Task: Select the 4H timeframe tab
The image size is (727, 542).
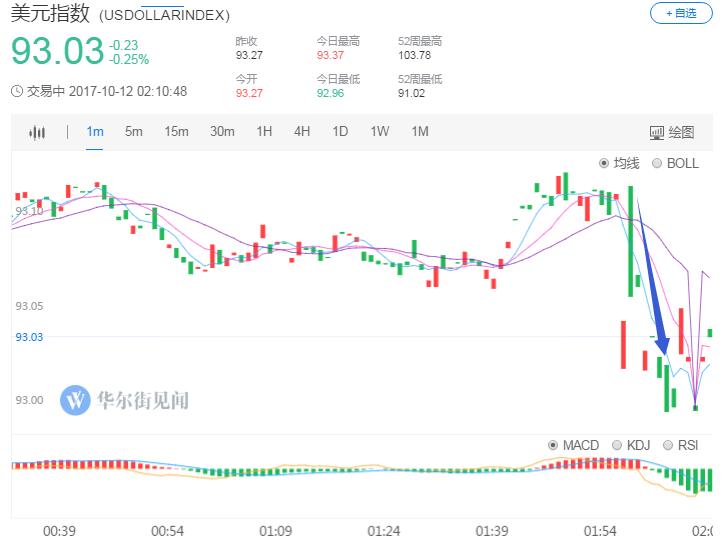Action: coord(302,132)
